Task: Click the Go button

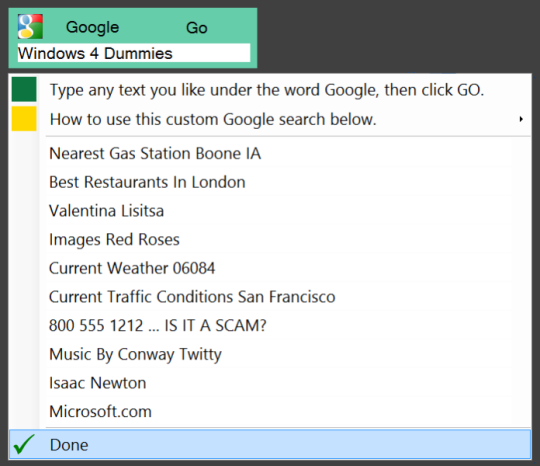Action: [x=197, y=28]
